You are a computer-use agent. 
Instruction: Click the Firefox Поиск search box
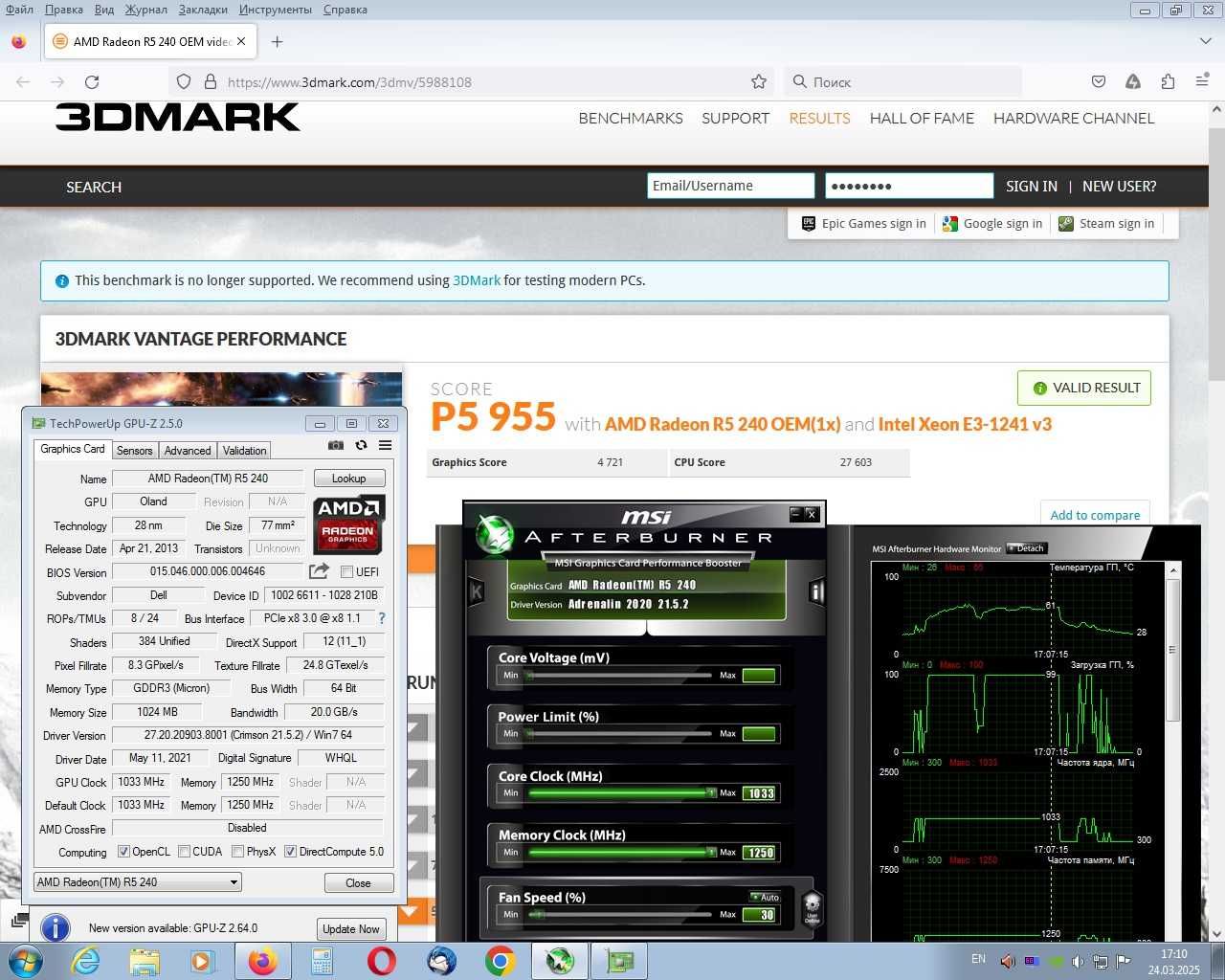(902, 82)
